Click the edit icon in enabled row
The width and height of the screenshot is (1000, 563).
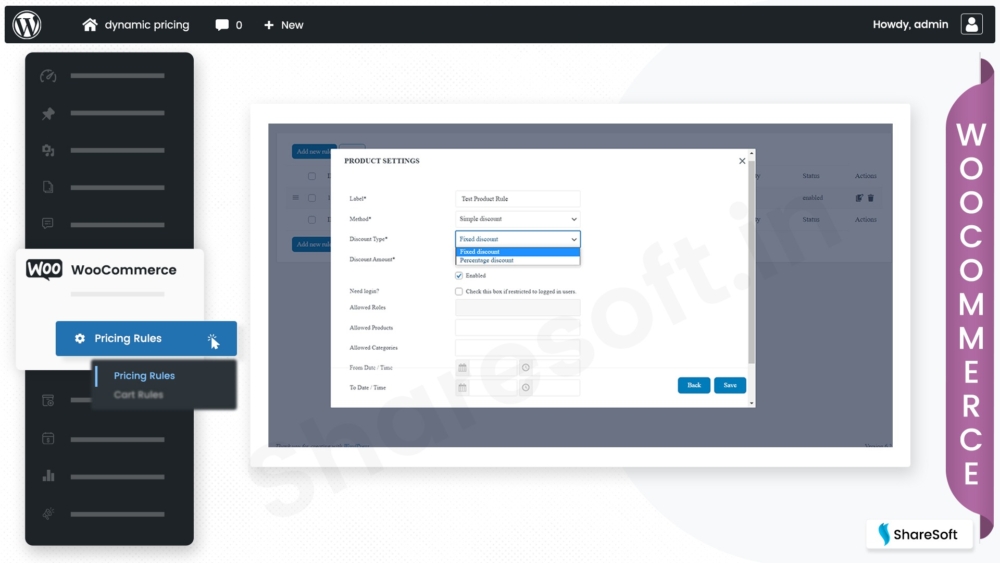tap(859, 198)
